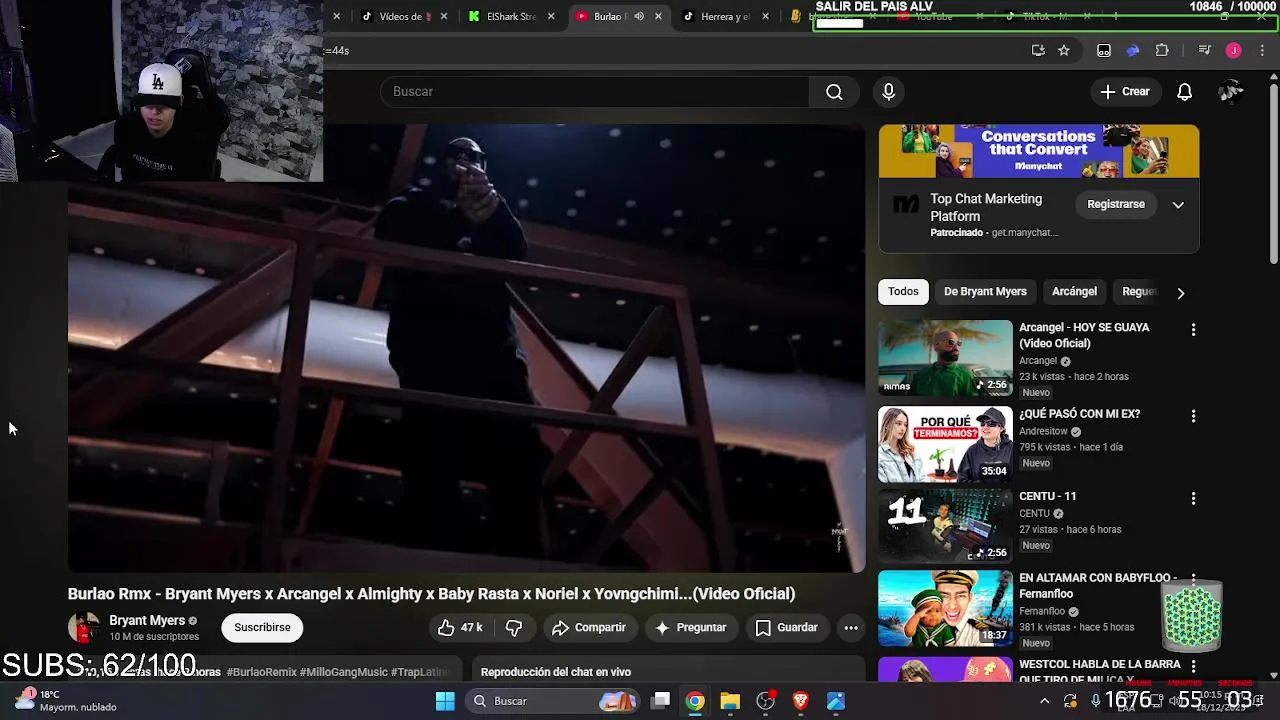Select the De Bryant Myers filter chip

(x=985, y=292)
